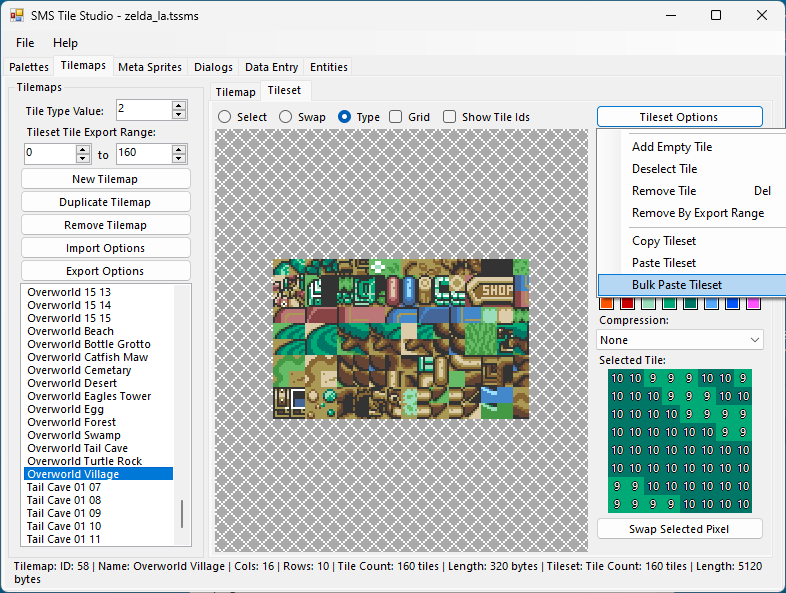786x593 pixels.
Task: Open the Help menu
Action: pyautogui.click(x=66, y=43)
